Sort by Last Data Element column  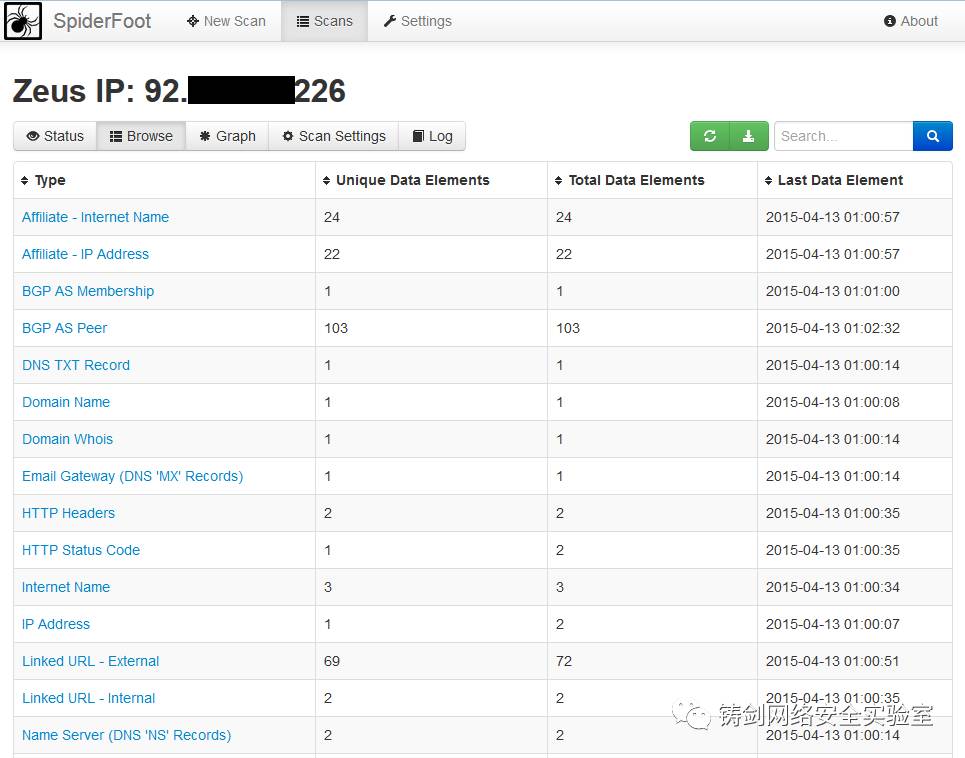pos(834,180)
